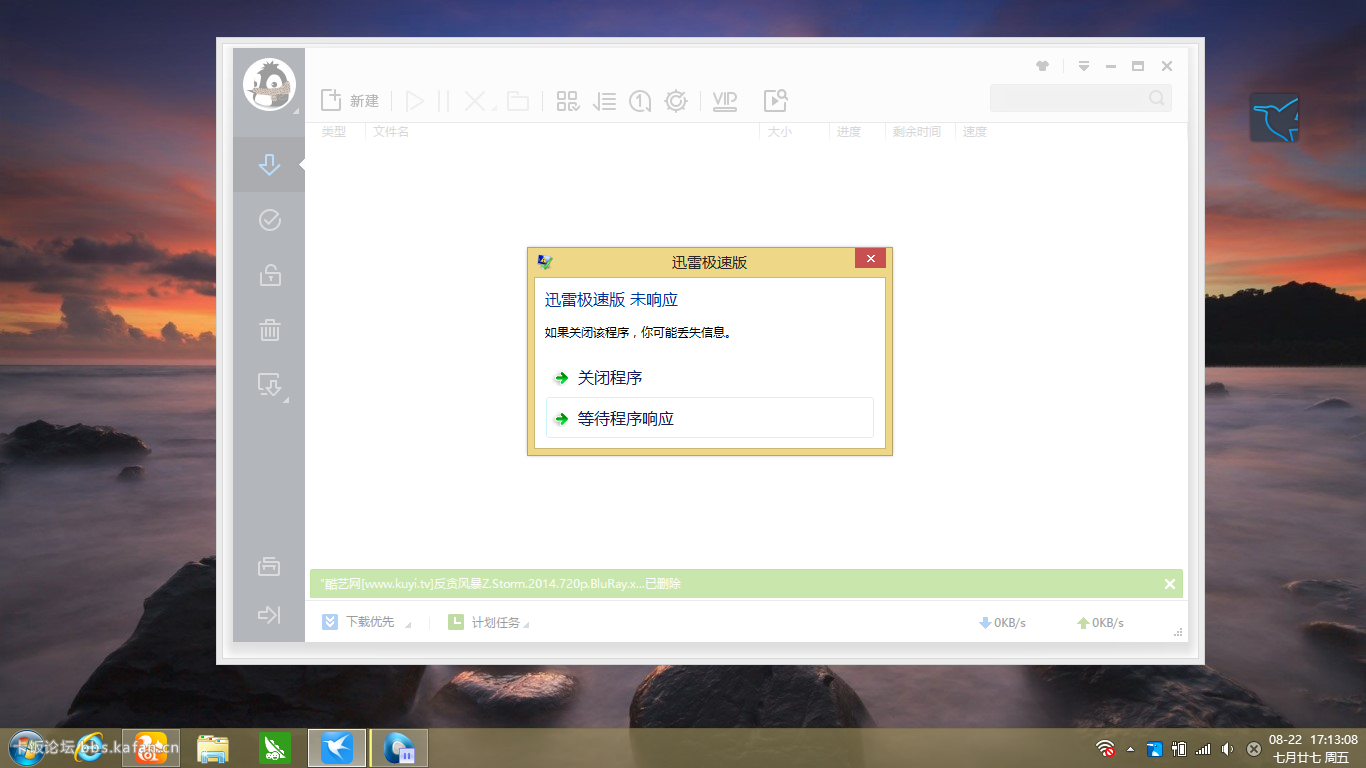
Task: Open File Explorer from taskbar
Action: coord(213,747)
